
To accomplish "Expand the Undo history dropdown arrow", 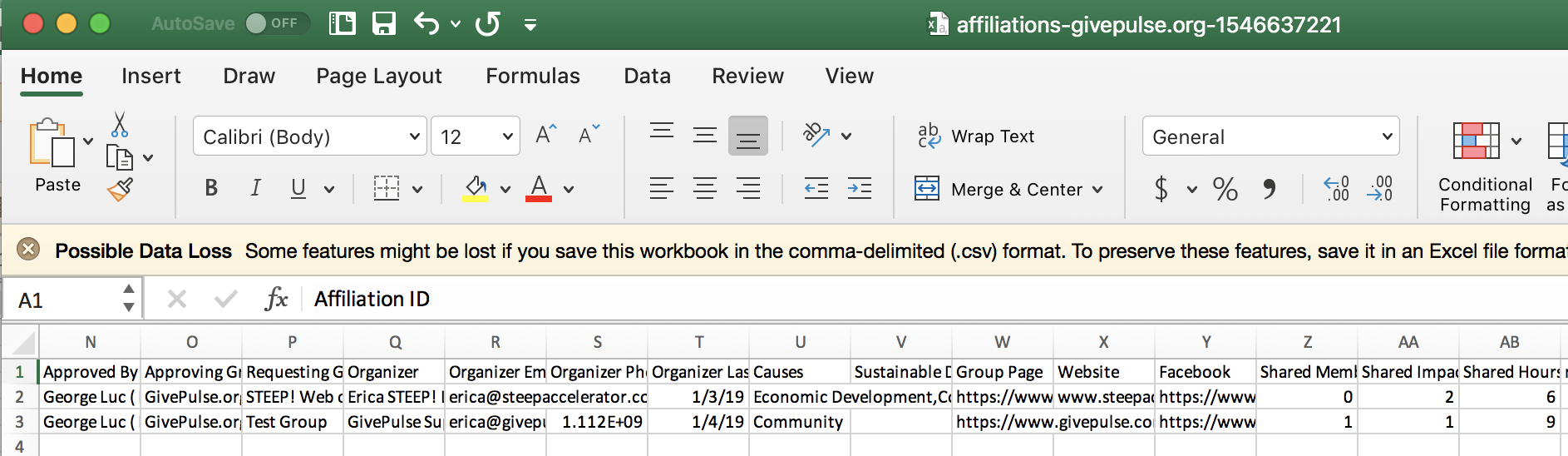I will [x=456, y=24].
